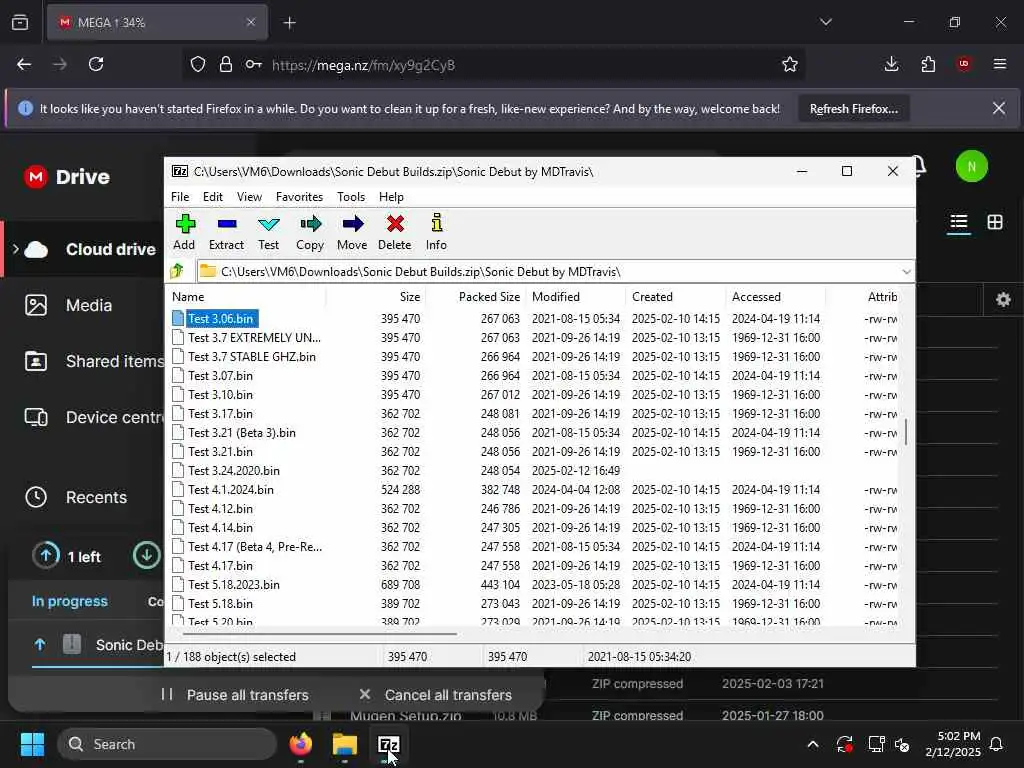Sort files by Size column header
This screenshot has width=1024, height=768.
click(376, 296)
